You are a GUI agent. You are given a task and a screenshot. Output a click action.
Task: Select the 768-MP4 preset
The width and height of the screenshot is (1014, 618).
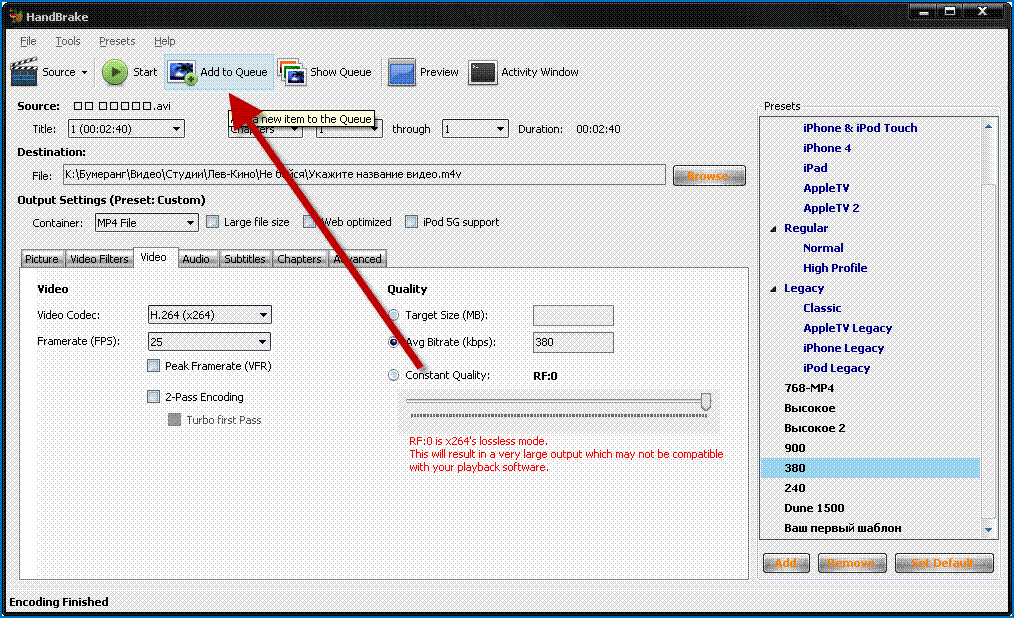[809, 389]
